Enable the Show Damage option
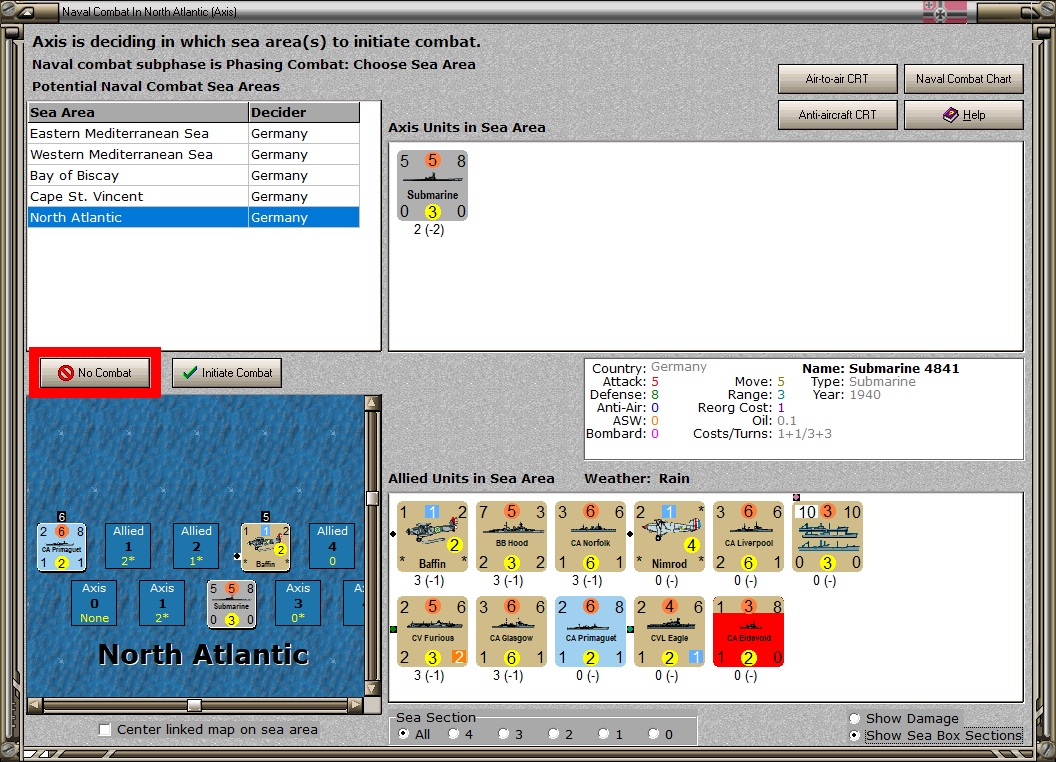The image size is (1056, 762). pos(855,718)
